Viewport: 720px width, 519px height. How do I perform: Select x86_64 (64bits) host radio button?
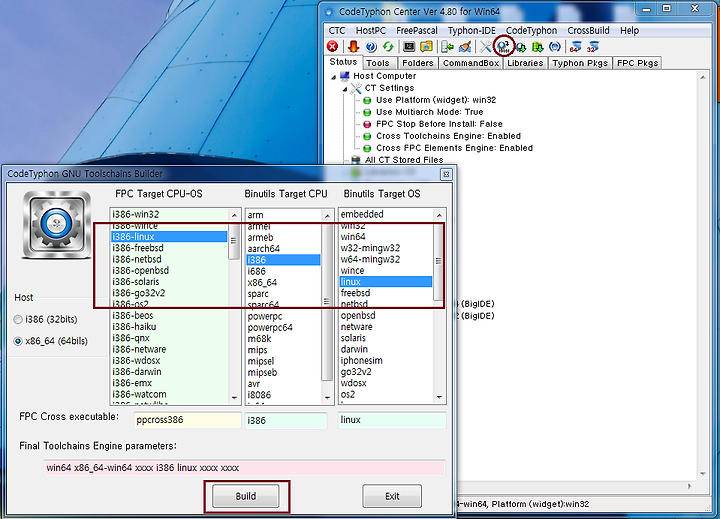(18, 341)
